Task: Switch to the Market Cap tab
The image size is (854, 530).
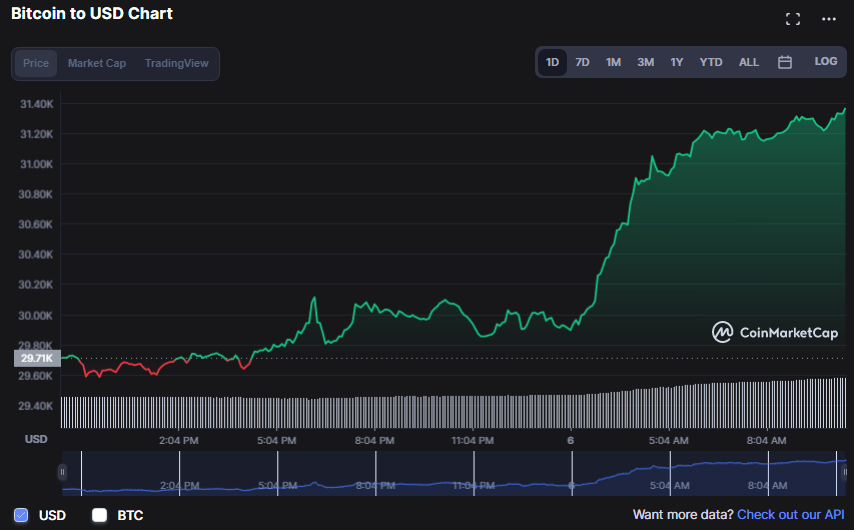Action: click(x=97, y=63)
